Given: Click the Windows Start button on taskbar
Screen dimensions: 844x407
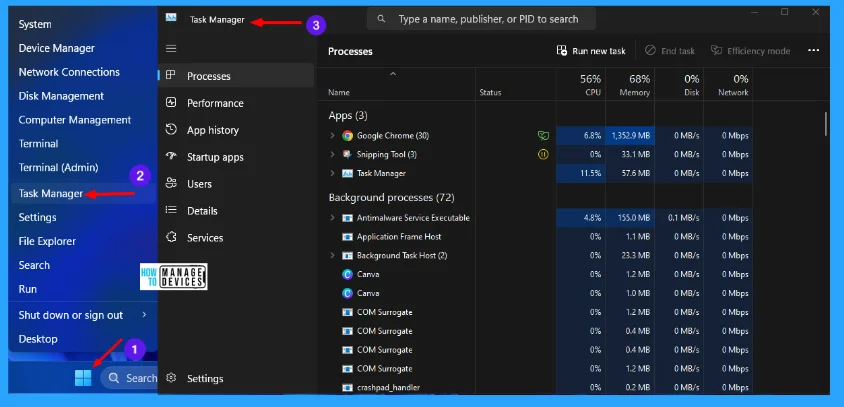Looking at the screenshot, I should 83,378.
